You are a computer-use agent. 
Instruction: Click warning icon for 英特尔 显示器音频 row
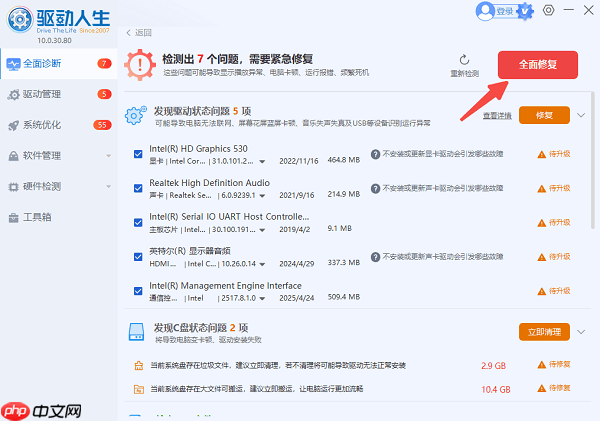(x=541, y=257)
